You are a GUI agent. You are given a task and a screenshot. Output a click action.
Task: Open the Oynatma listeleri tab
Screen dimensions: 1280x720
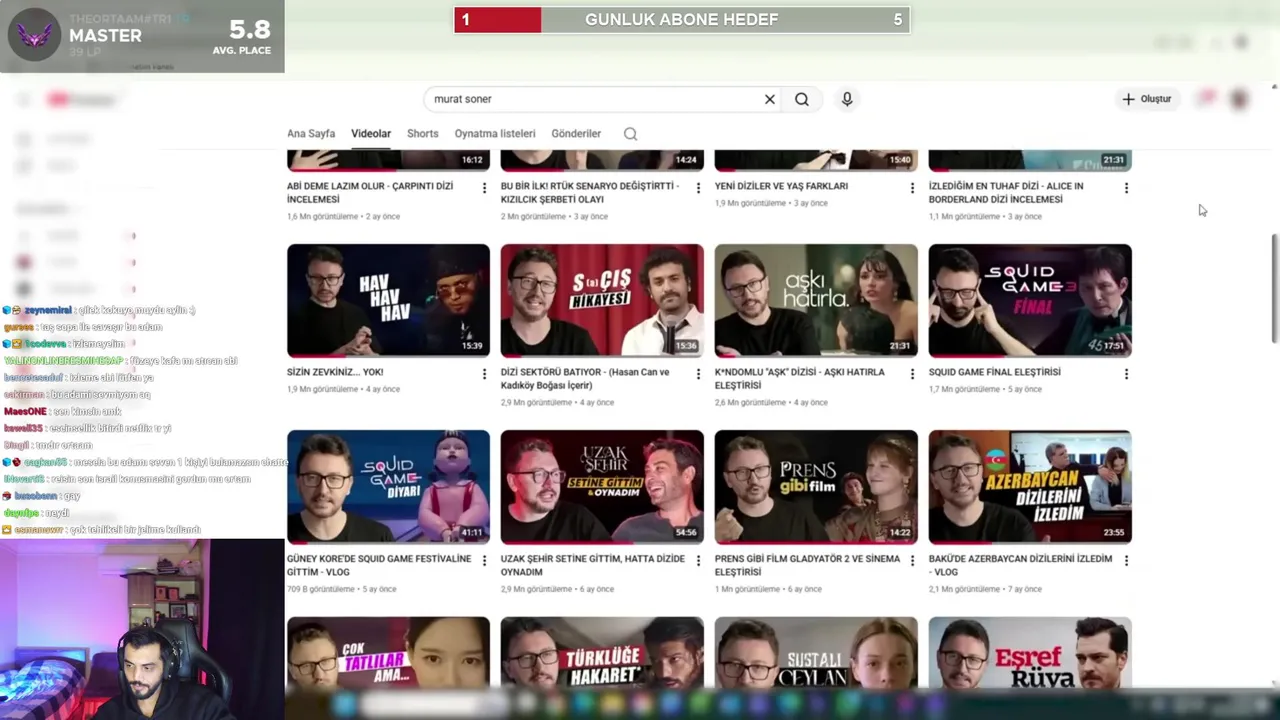coord(495,133)
